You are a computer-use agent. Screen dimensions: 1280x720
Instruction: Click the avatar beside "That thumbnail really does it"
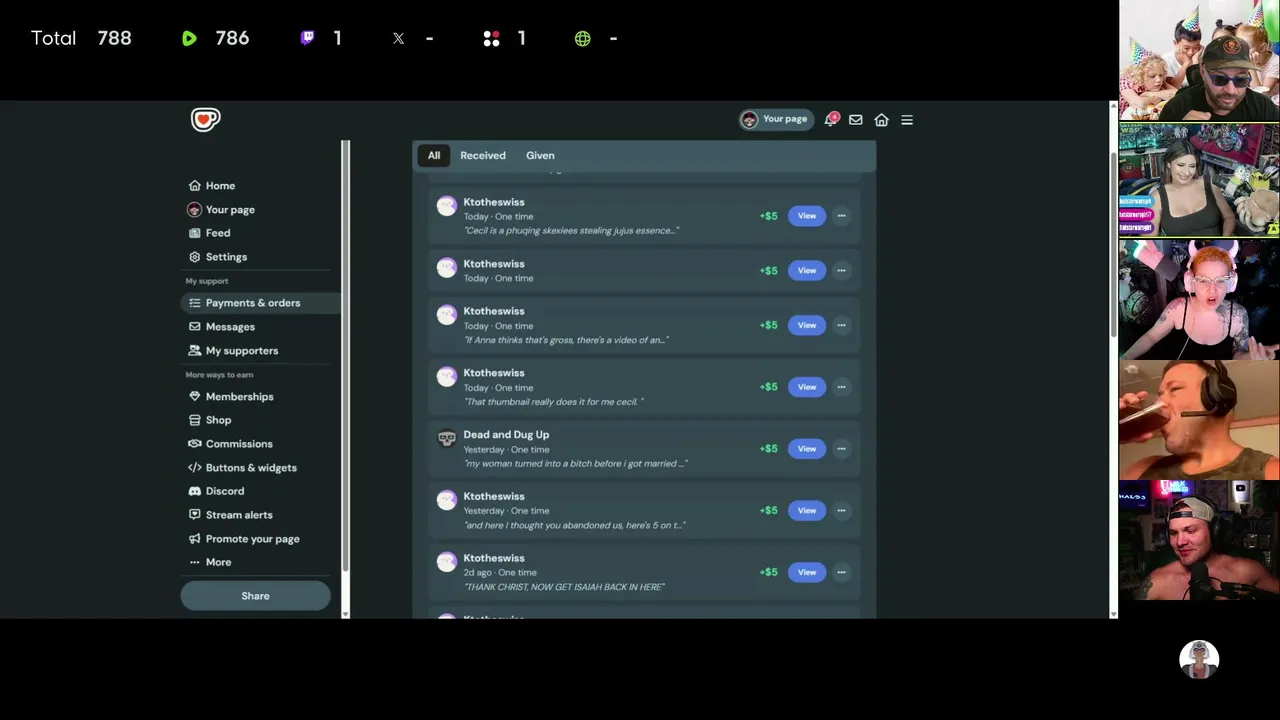tap(447, 377)
